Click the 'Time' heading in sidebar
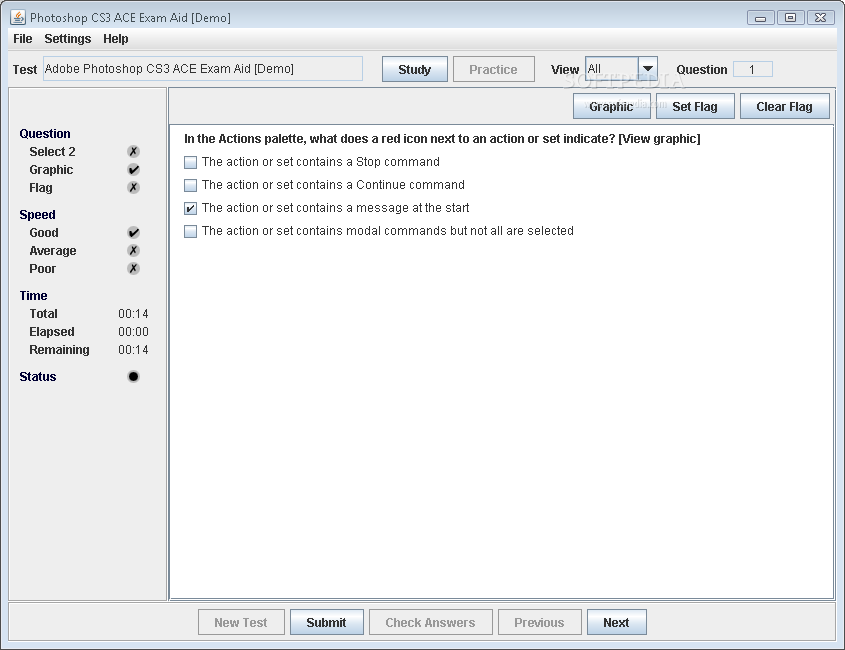Screen dimensions: 845x650 coord(33,295)
